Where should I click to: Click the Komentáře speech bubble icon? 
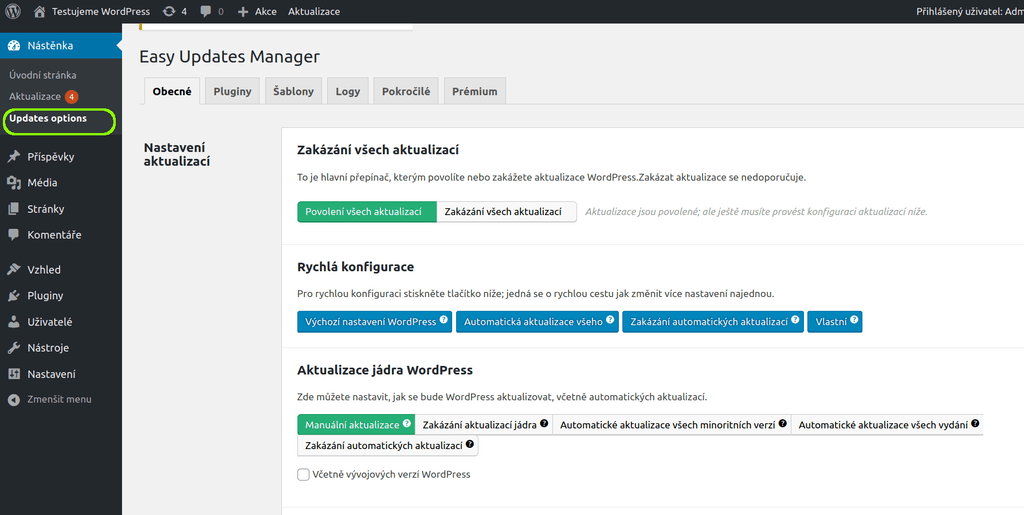14,235
